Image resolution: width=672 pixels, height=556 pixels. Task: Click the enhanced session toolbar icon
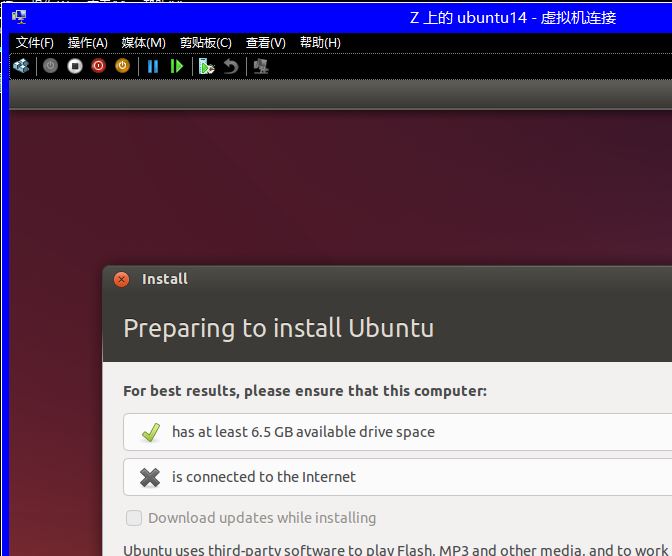point(261,66)
